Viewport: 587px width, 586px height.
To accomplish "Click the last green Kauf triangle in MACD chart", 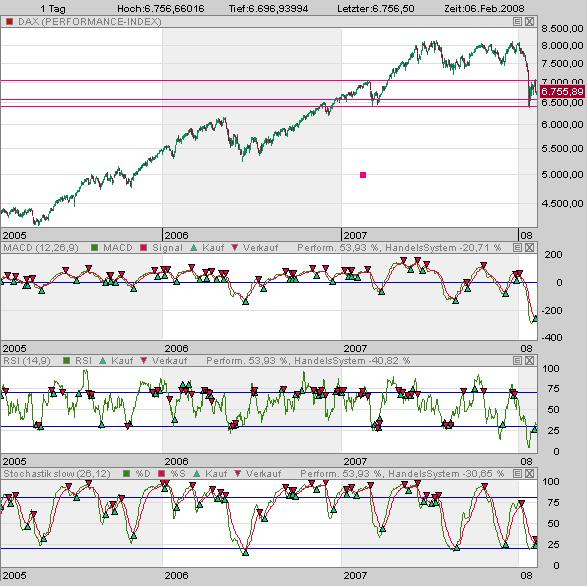I will [x=535, y=319].
